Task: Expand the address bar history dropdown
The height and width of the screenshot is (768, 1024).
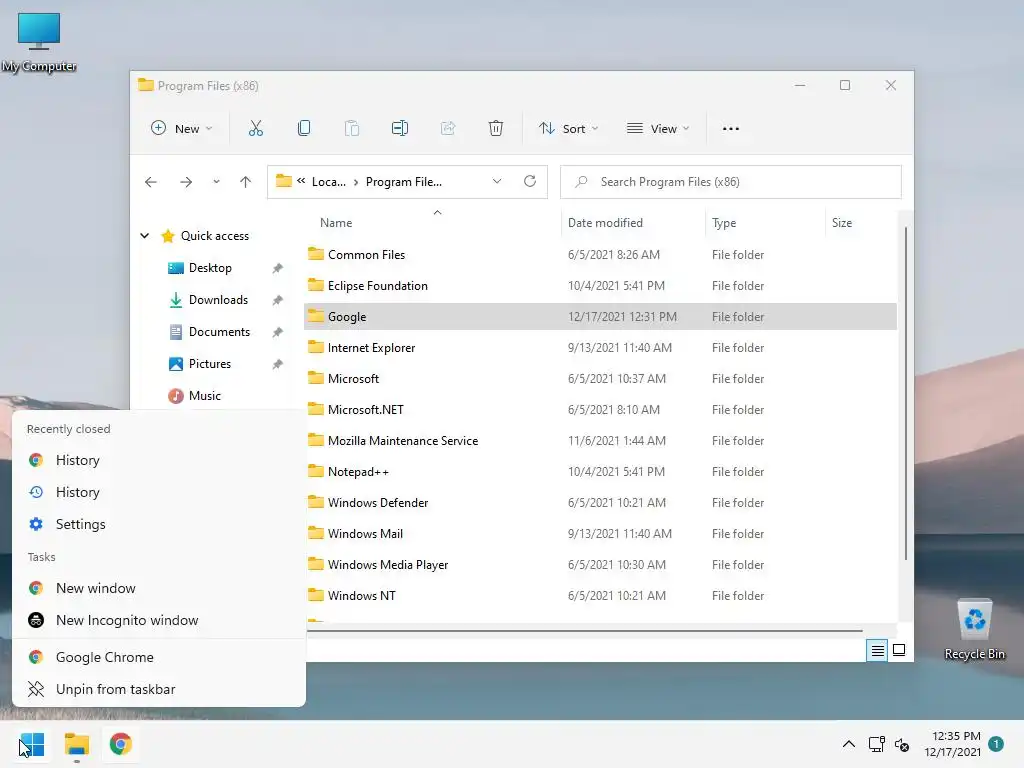Action: pyautogui.click(x=497, y=181)
